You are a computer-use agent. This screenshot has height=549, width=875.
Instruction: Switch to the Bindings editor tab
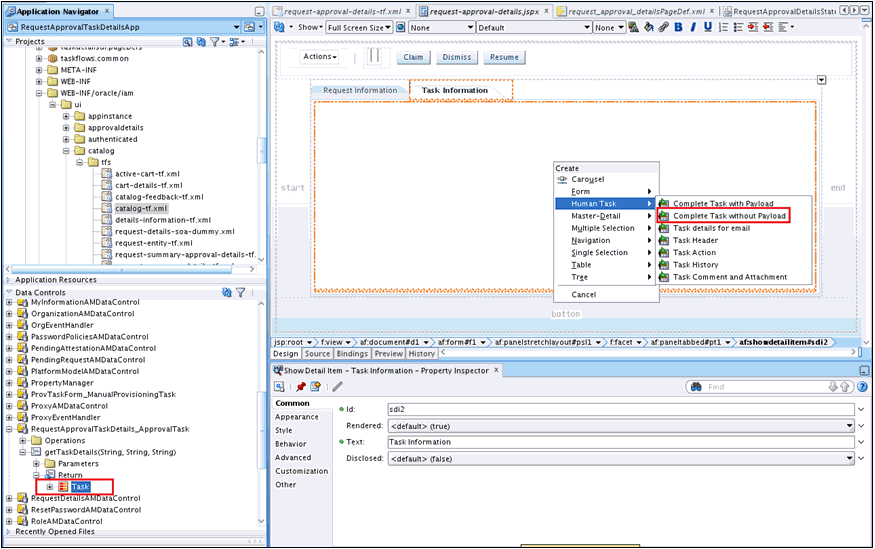(x=351, y=353)
